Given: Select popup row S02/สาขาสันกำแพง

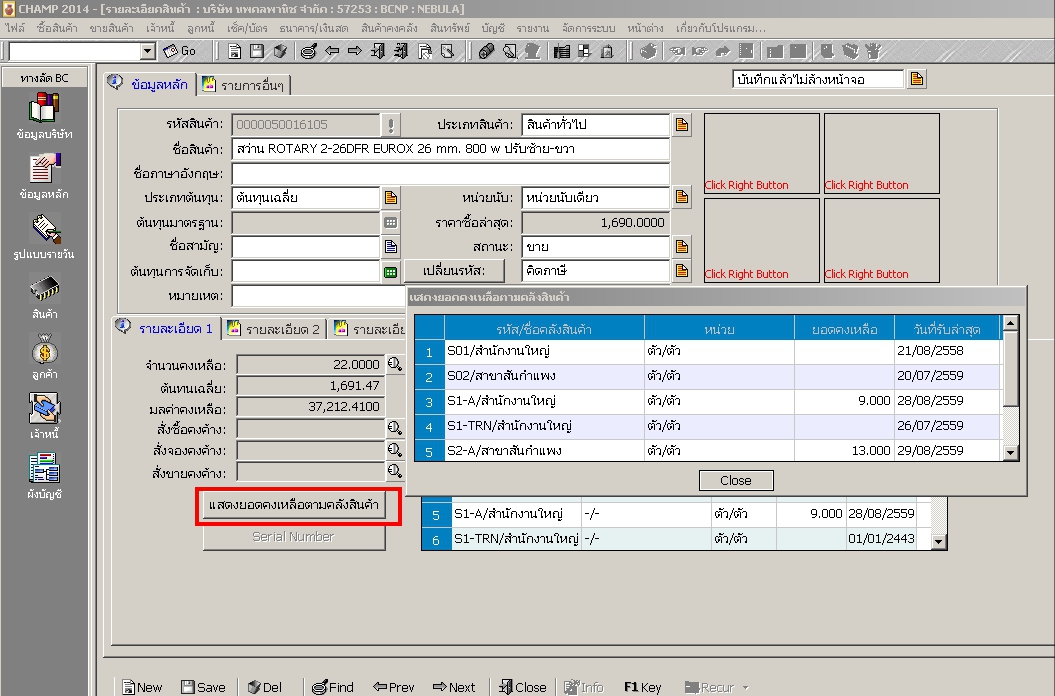Looking at the screenshot, I should pyautogui.click(x=708, y=376).
